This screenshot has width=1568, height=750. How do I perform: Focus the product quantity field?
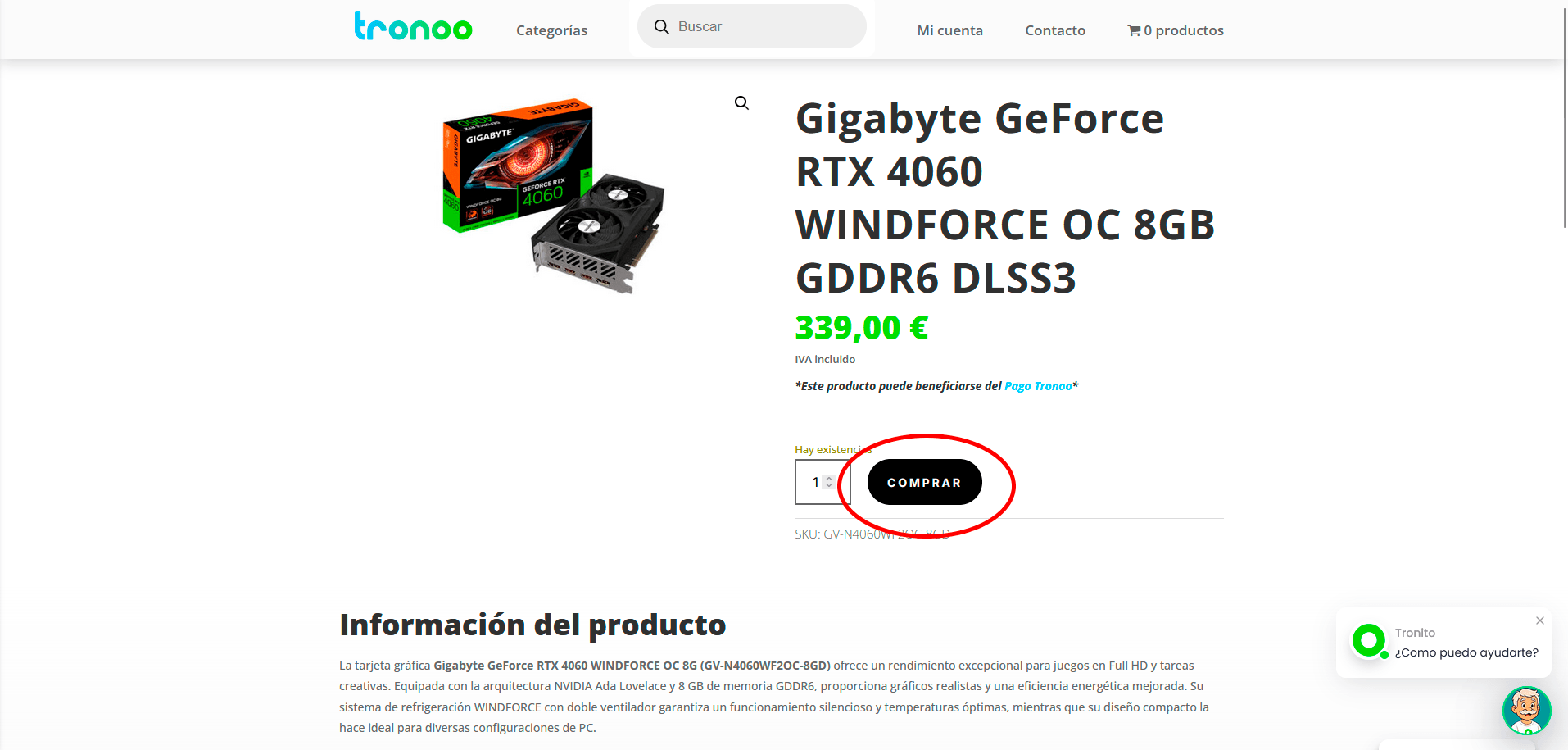pos(823,482)
